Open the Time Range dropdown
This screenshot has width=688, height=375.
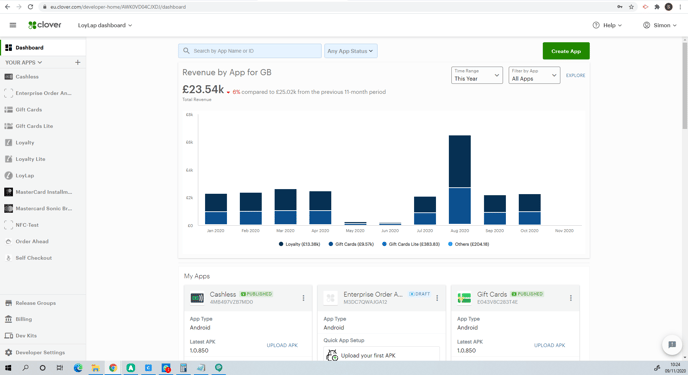point(477,75)
